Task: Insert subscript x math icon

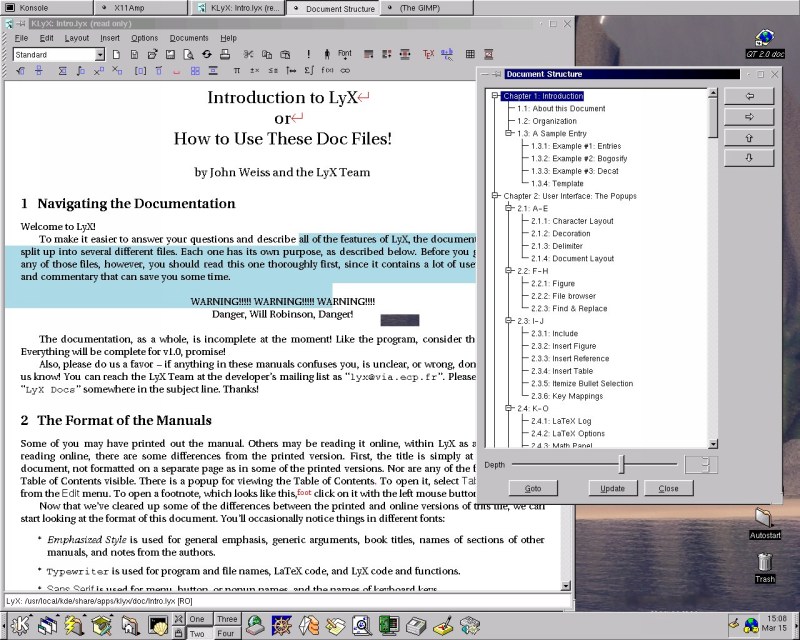Action: [117, 70]
